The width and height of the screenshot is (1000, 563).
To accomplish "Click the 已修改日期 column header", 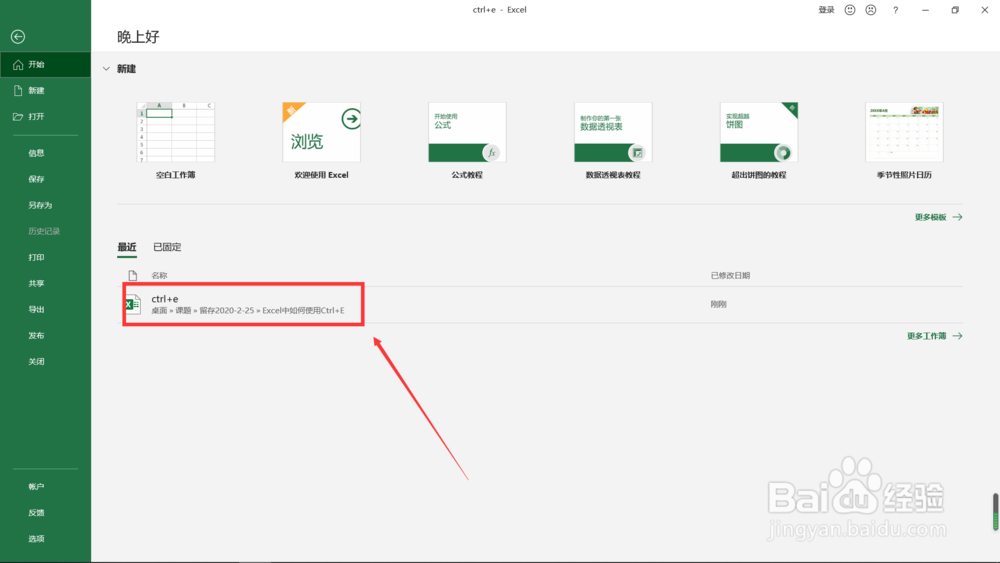I will coord(730,275).
